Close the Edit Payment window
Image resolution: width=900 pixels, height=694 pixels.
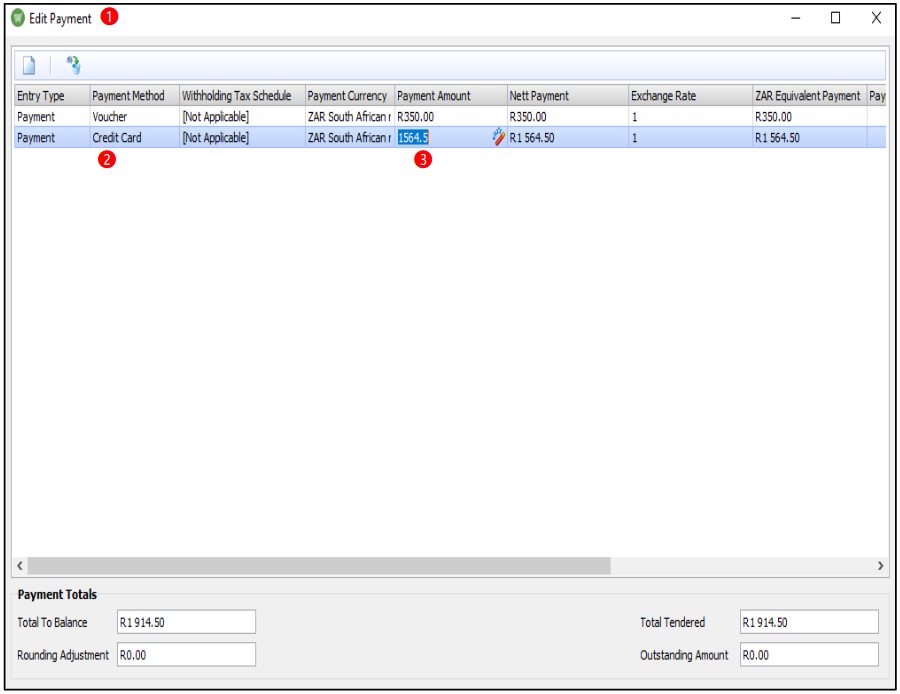click(876, 18)
